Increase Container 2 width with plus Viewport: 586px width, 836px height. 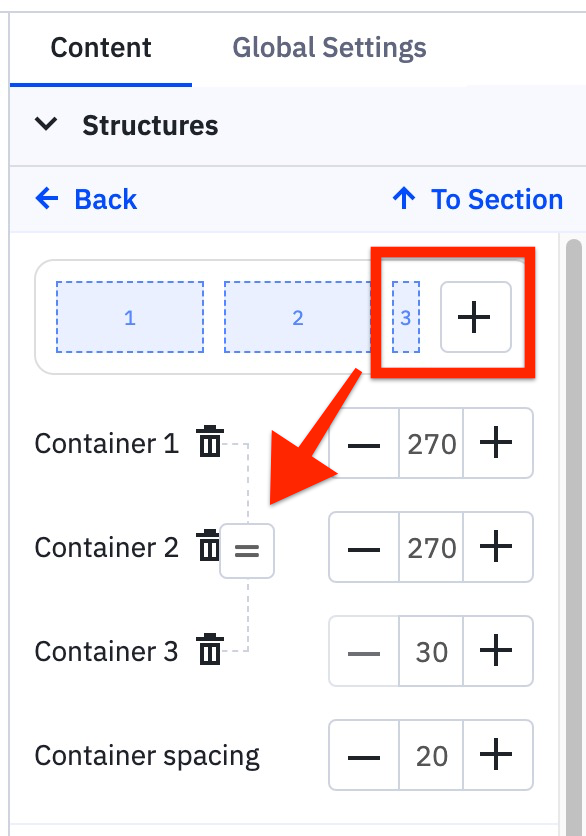click(x=499, y=547)
